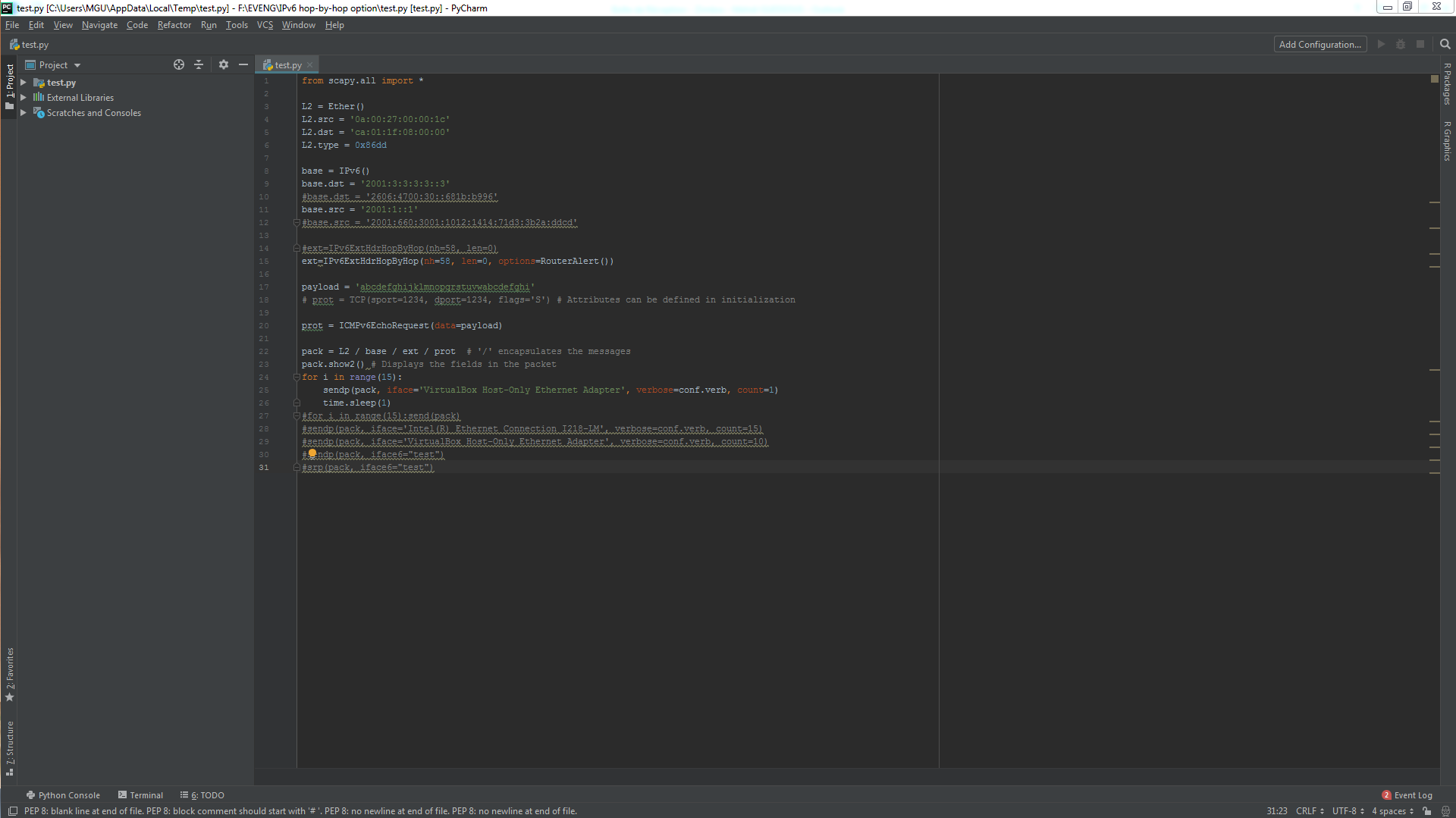Collapse the for loop fold on line 24
This screenshot has height=818, width=1456.
coord(297,377)
